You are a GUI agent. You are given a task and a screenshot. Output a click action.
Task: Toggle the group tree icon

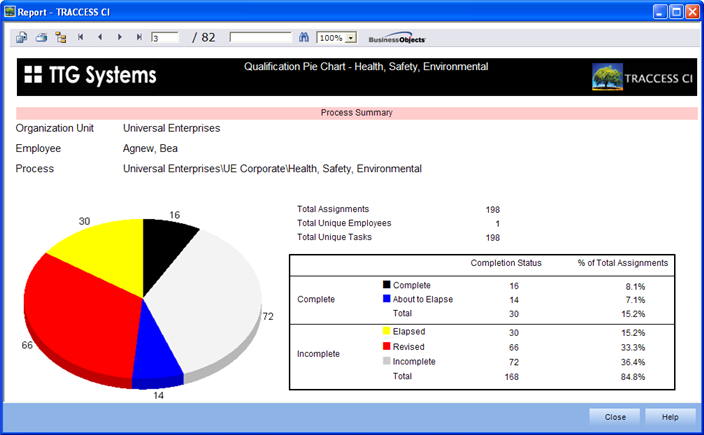click(61, 38)
